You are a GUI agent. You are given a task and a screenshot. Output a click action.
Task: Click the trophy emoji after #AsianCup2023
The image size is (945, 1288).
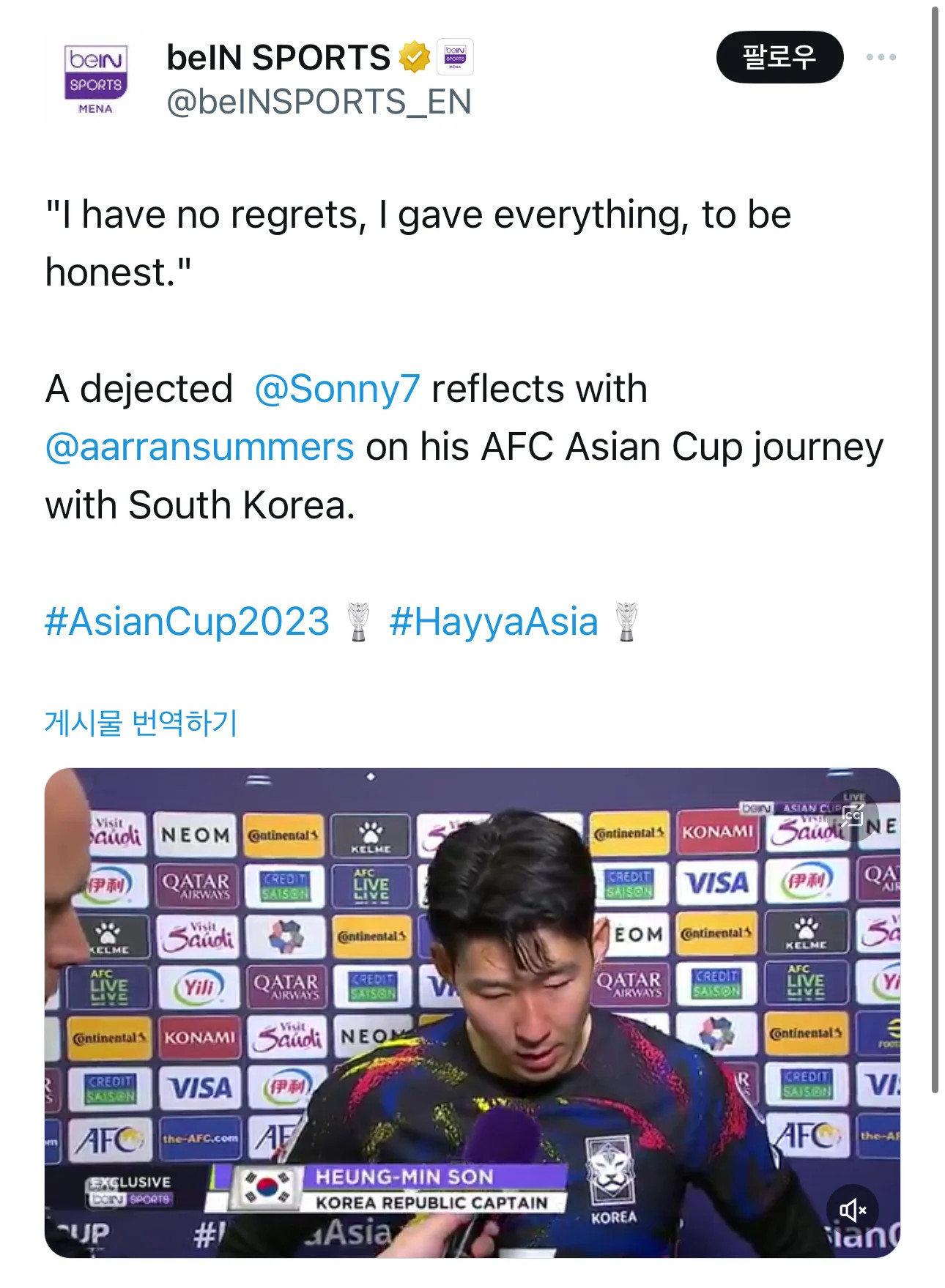358,622
